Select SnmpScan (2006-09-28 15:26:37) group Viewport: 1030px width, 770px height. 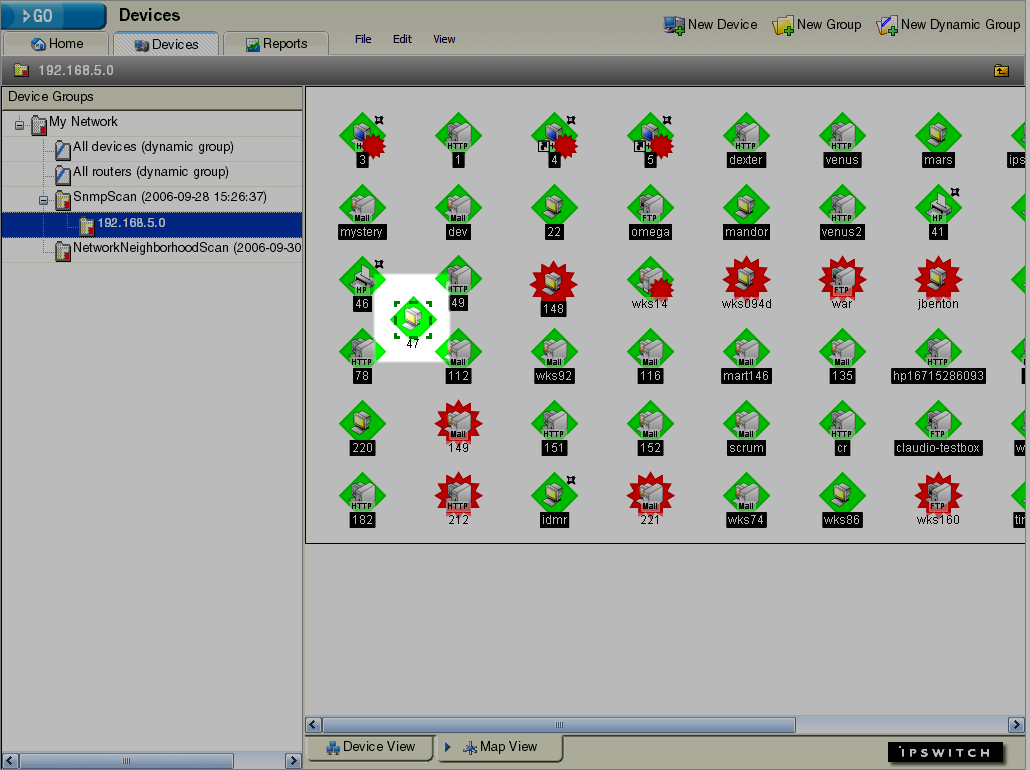tap(169, 196)
